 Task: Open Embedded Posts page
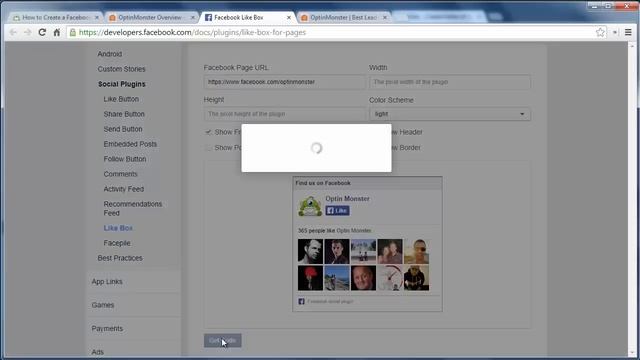130,144
